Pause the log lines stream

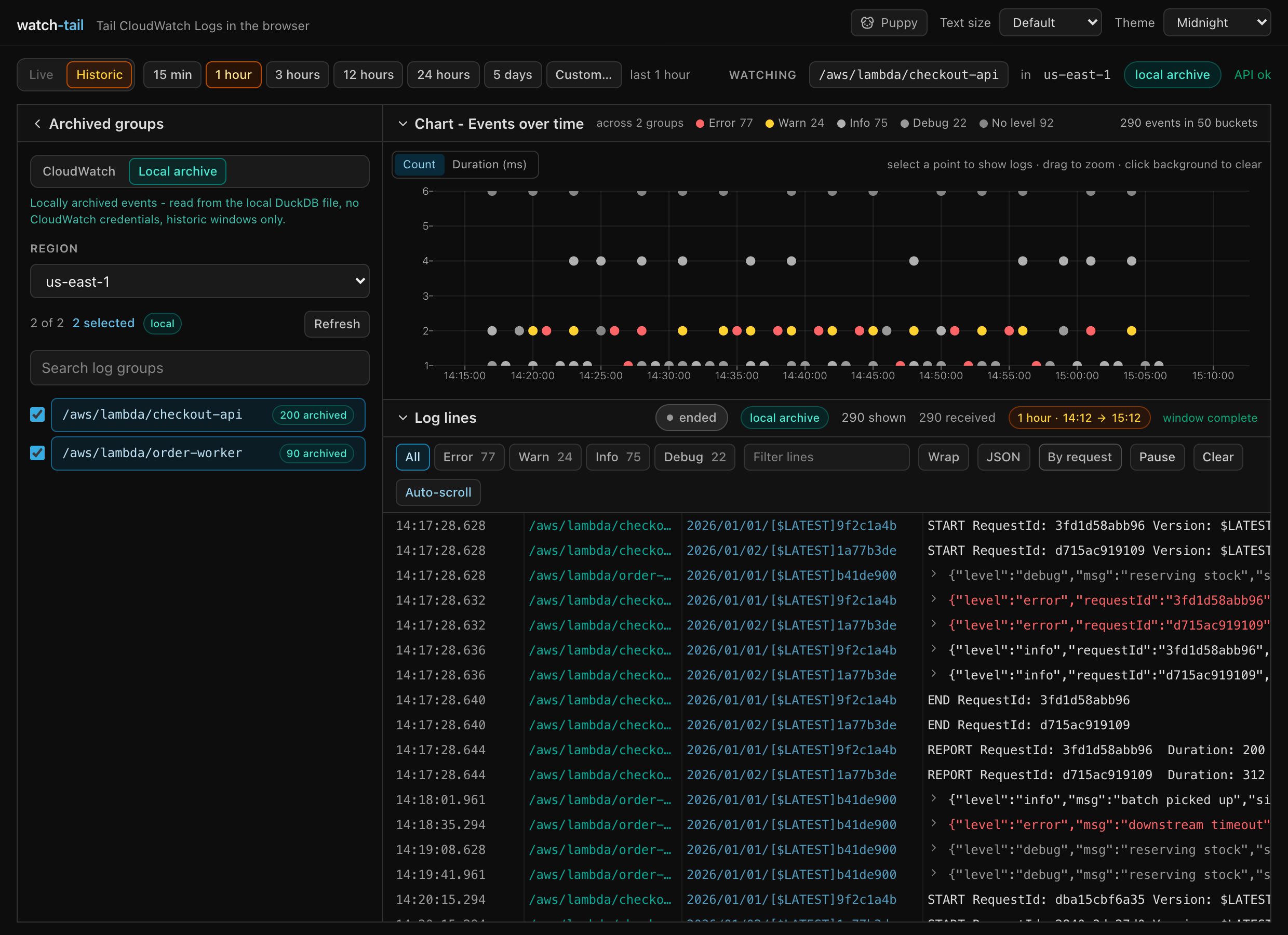[1157, 457]
